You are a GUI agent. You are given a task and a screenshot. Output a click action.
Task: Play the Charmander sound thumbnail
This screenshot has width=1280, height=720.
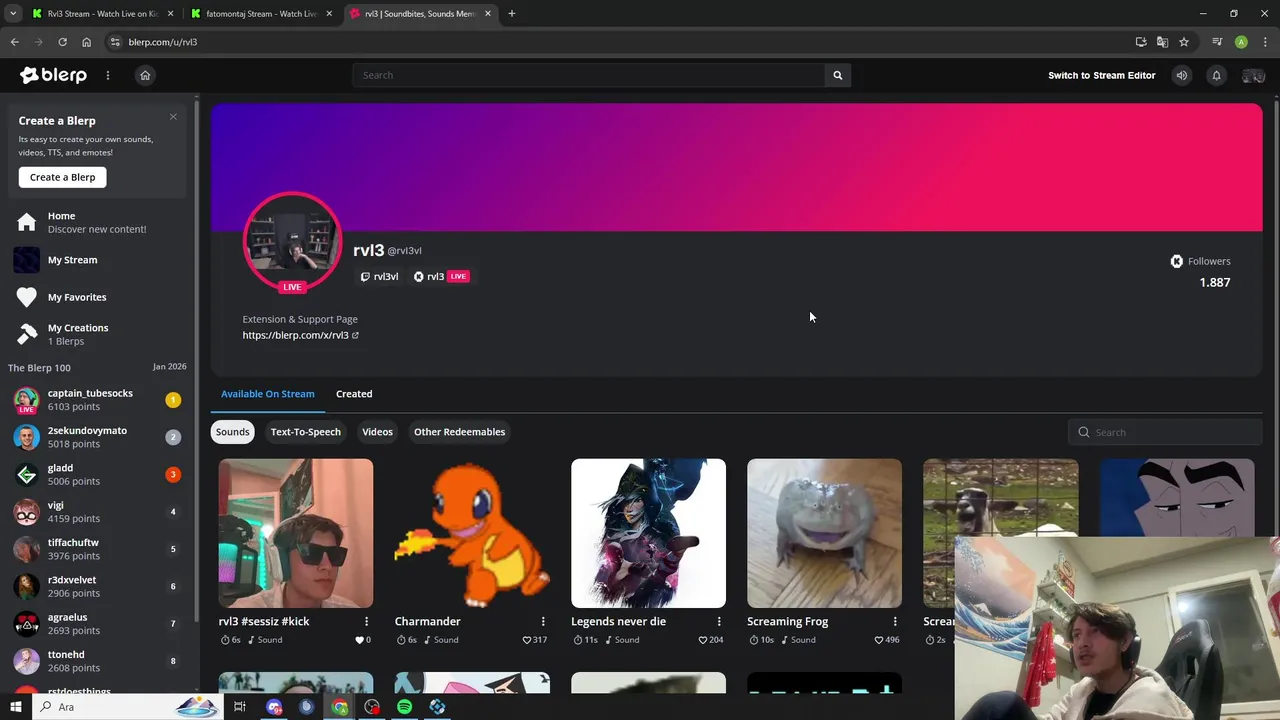pos(472,533)
